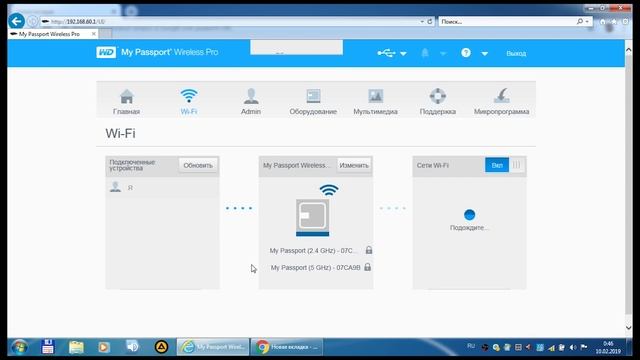Select My Passport (2.4 GHz) network entry
The width and height of the screenshot is (640, 360).
click(x=313, y=251)
